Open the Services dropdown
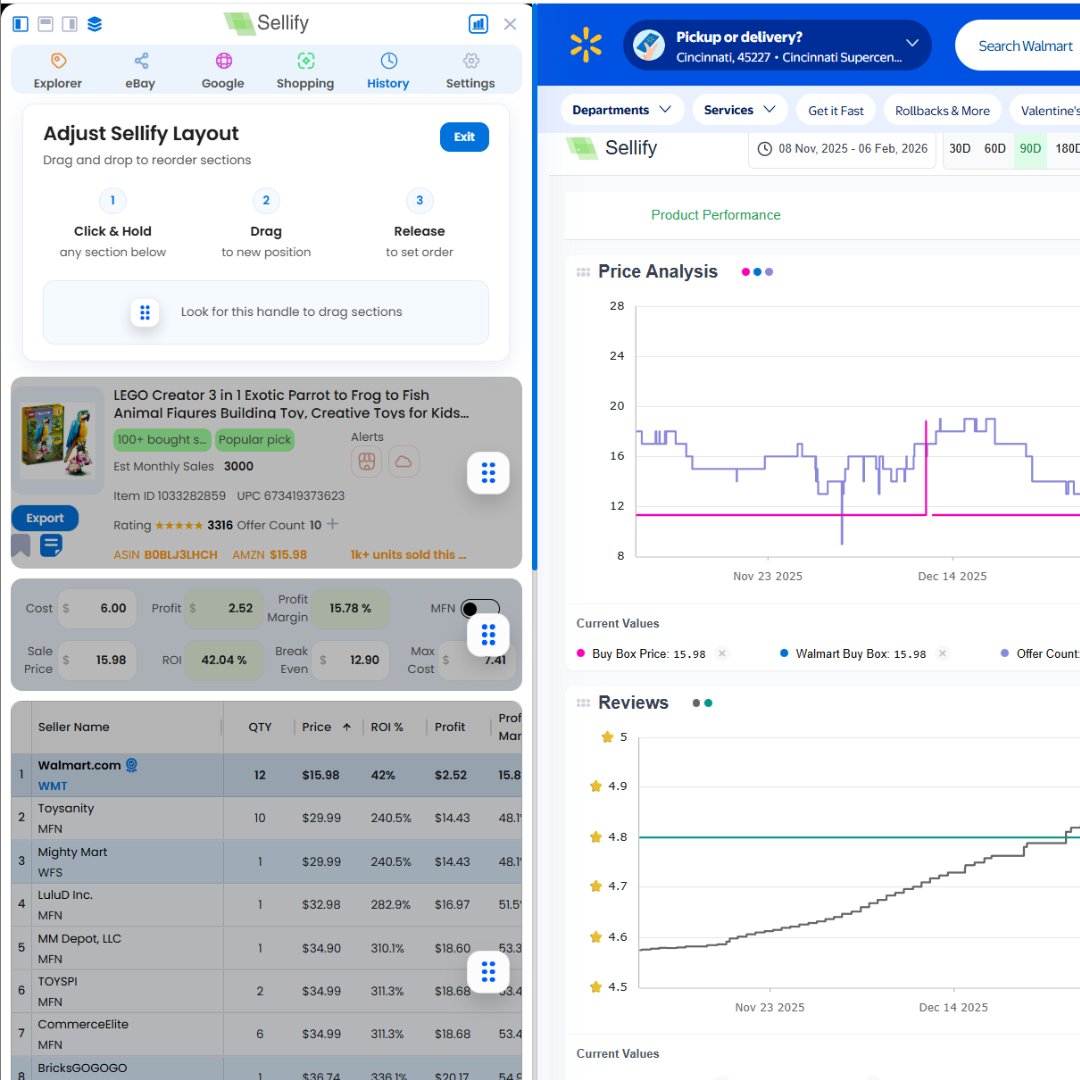The width and height of the screenshot is (1080, 1080). pyautogui.click(x=740, y=110)
